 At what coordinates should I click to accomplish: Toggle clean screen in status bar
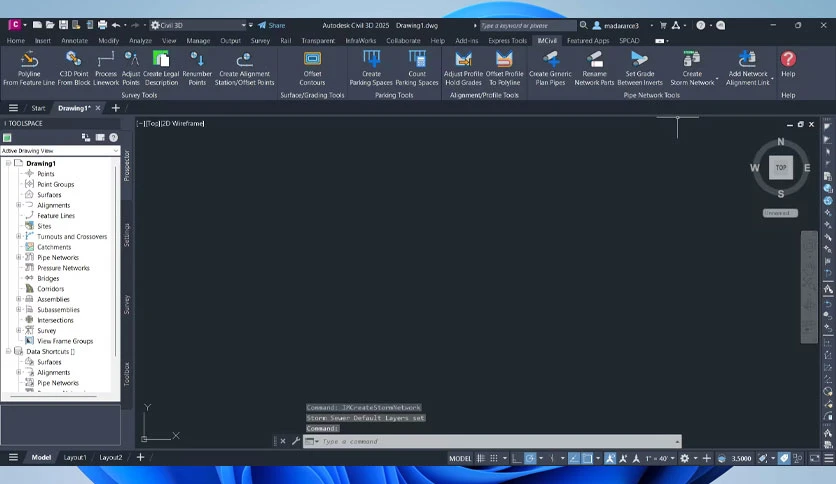815,458
